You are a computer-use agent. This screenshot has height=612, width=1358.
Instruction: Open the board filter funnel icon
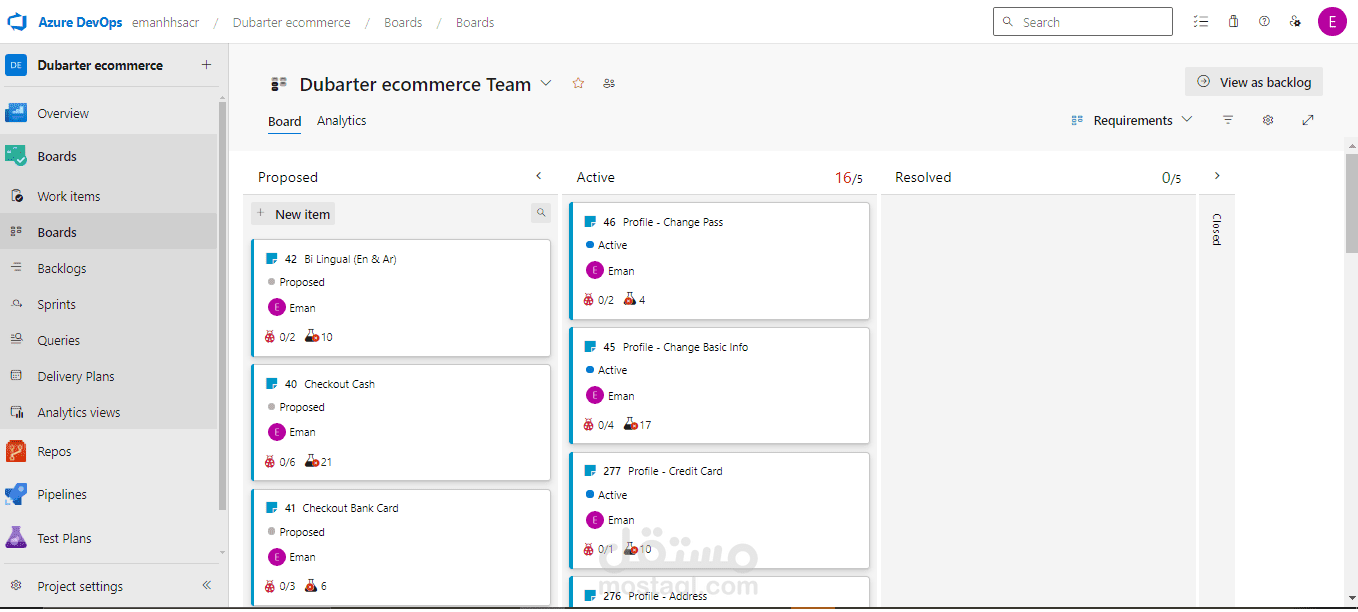point(1228,120)
